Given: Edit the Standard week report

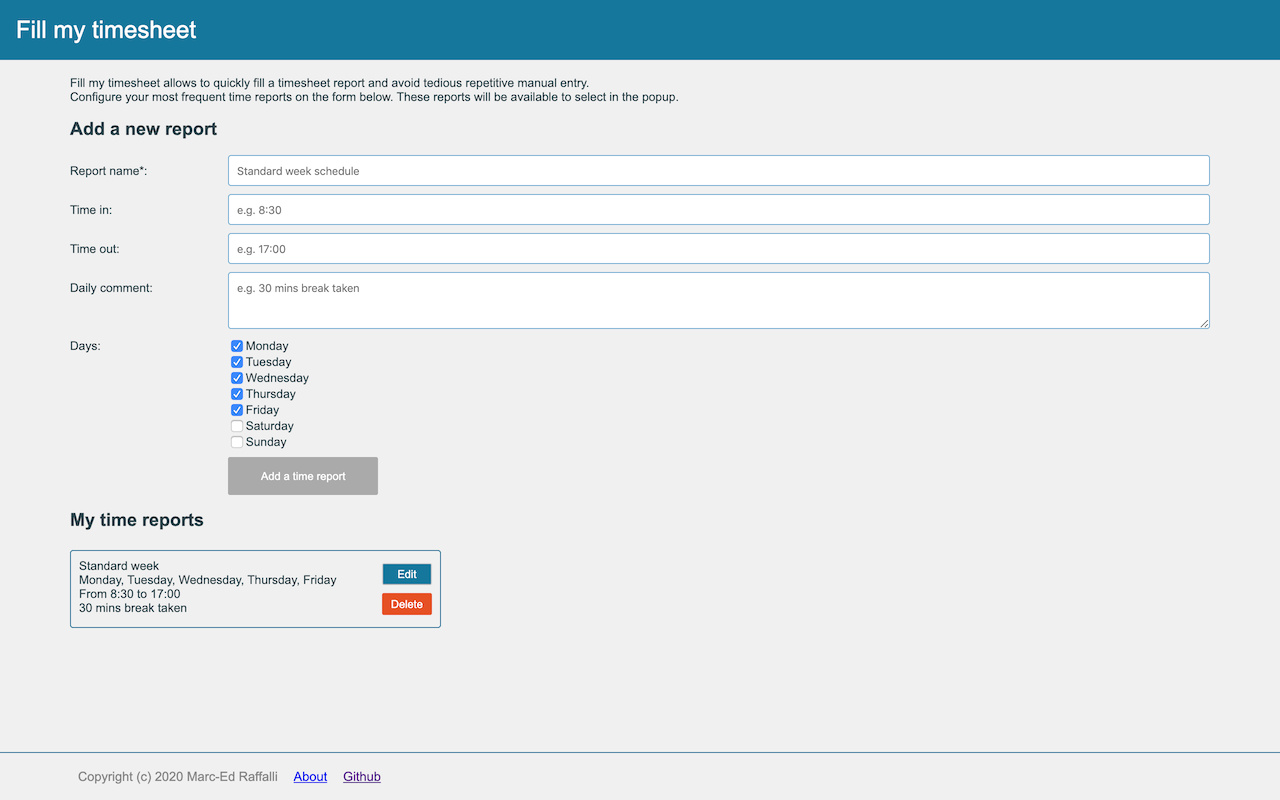Looking at the screenshot, I should (407, 574).
